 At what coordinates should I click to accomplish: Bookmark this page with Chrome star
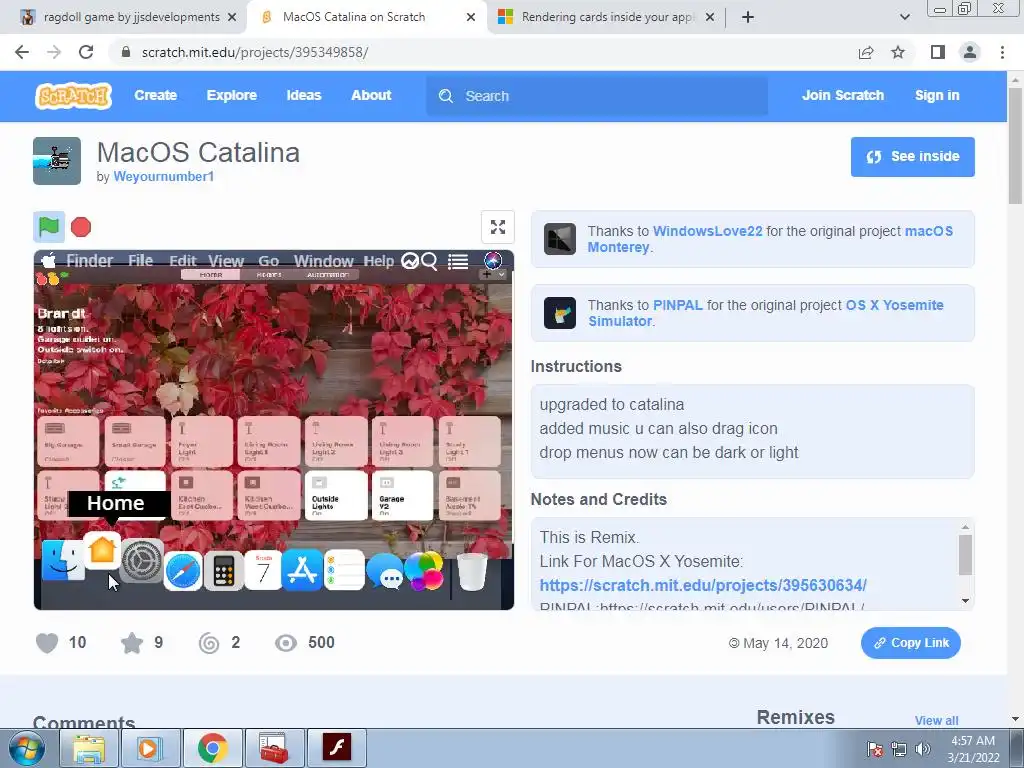click(898, 52)
